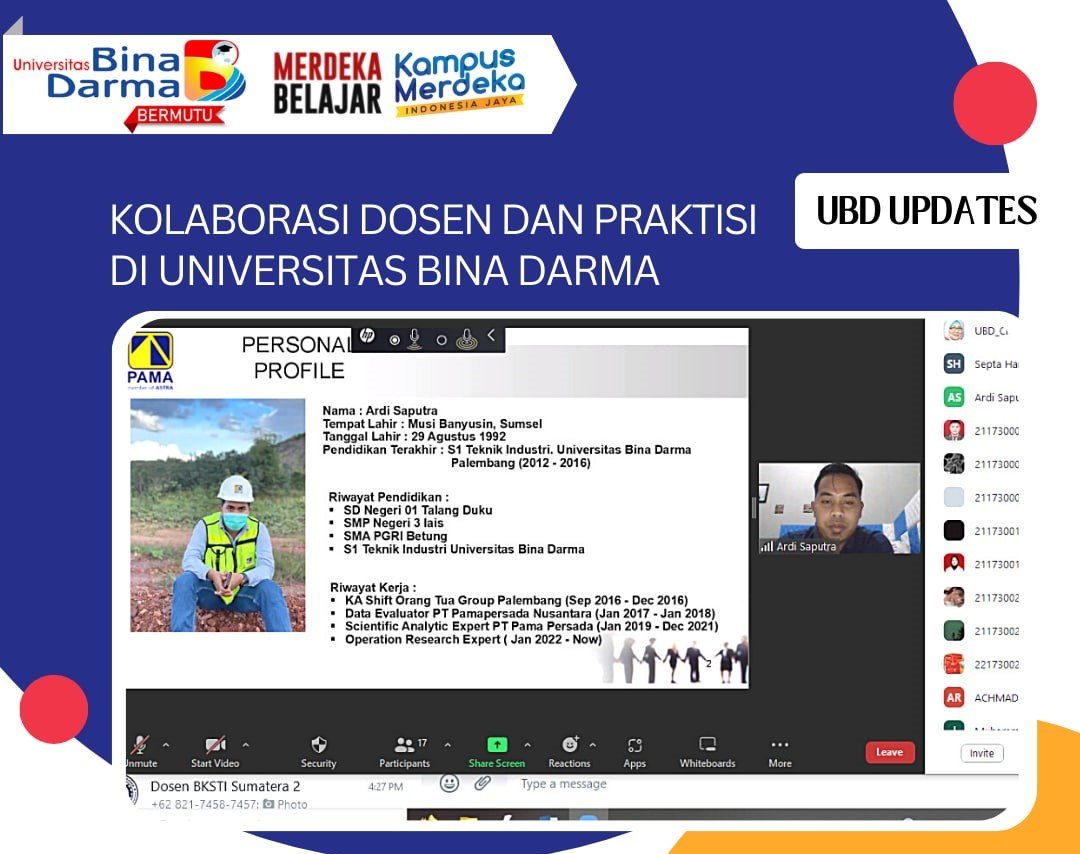1080x854 pixels.
Task: Open the Reactions smiley icon
Action: point(570,744)
